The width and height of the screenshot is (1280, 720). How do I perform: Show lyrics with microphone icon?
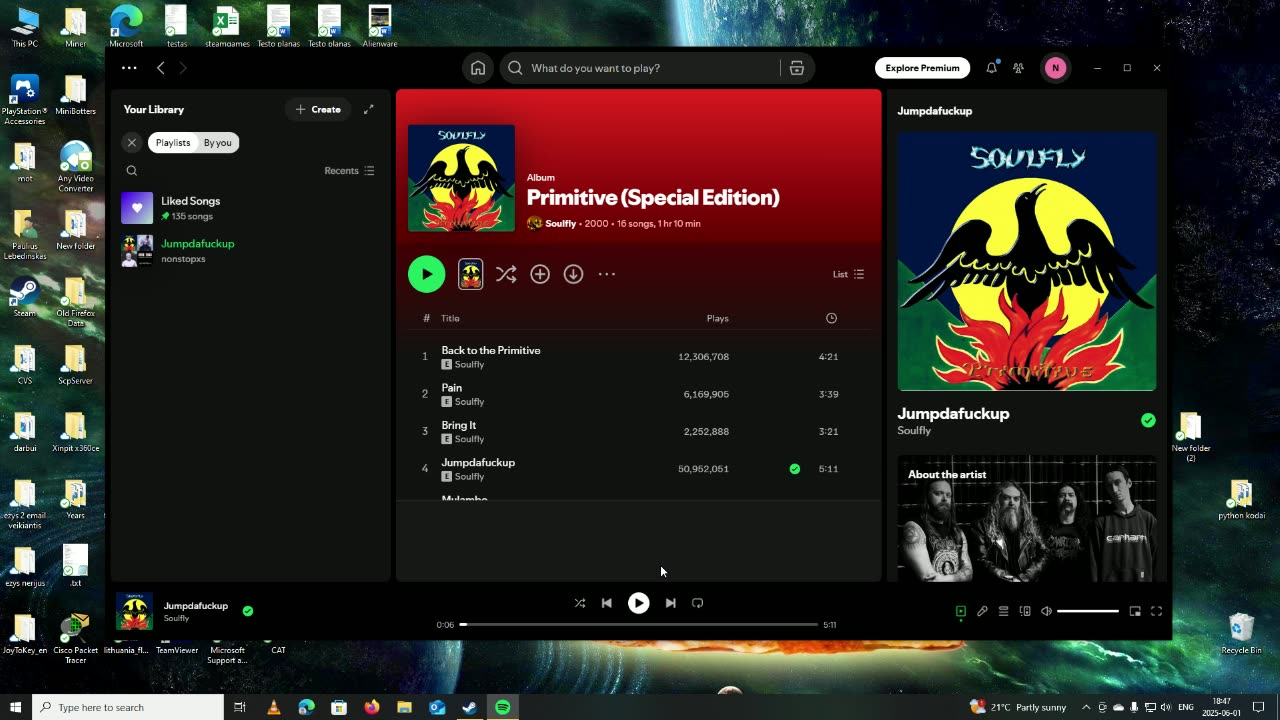982,611
